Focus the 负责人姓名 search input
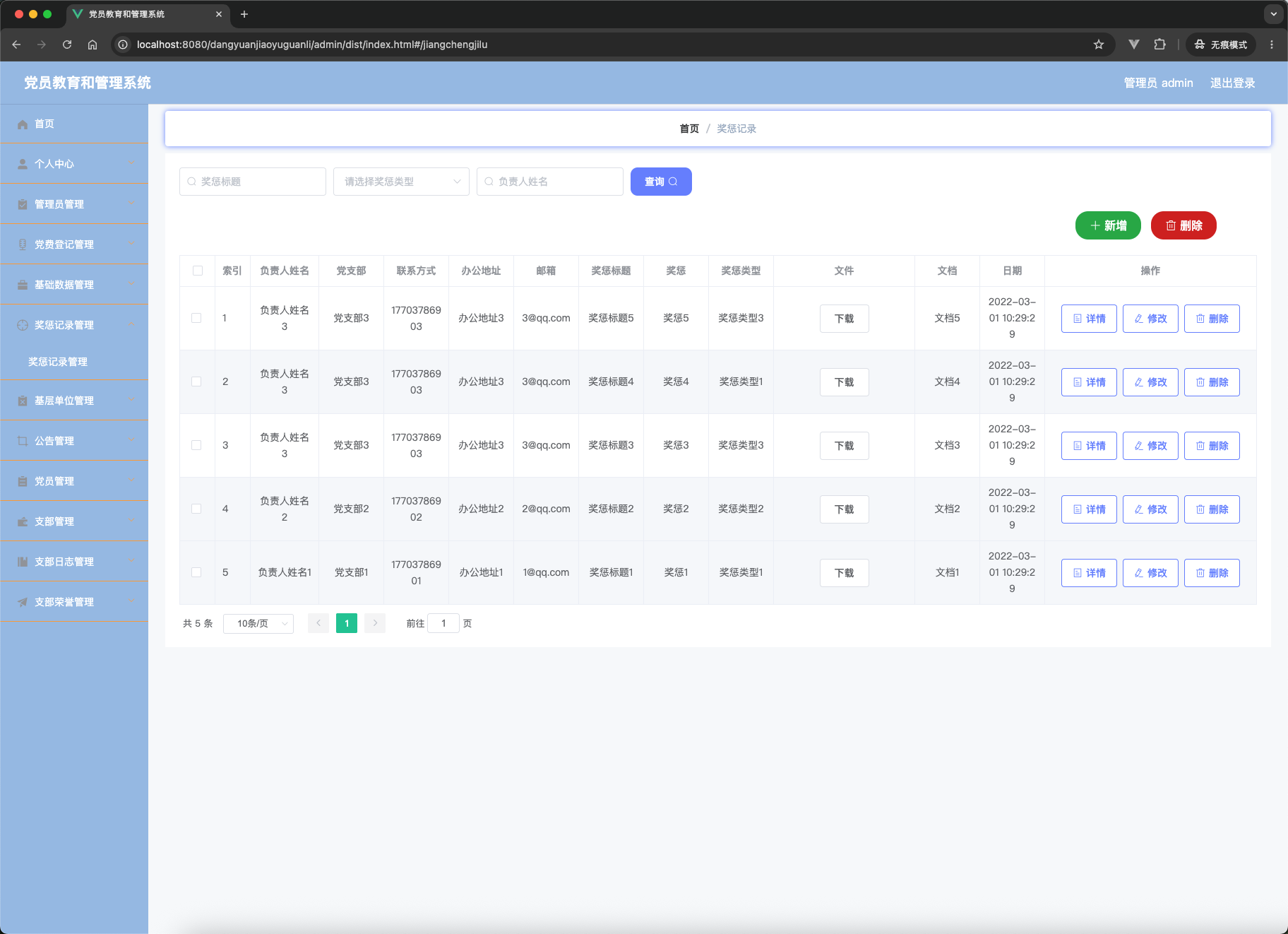1288x934 pixels. (x=550, y=182)
